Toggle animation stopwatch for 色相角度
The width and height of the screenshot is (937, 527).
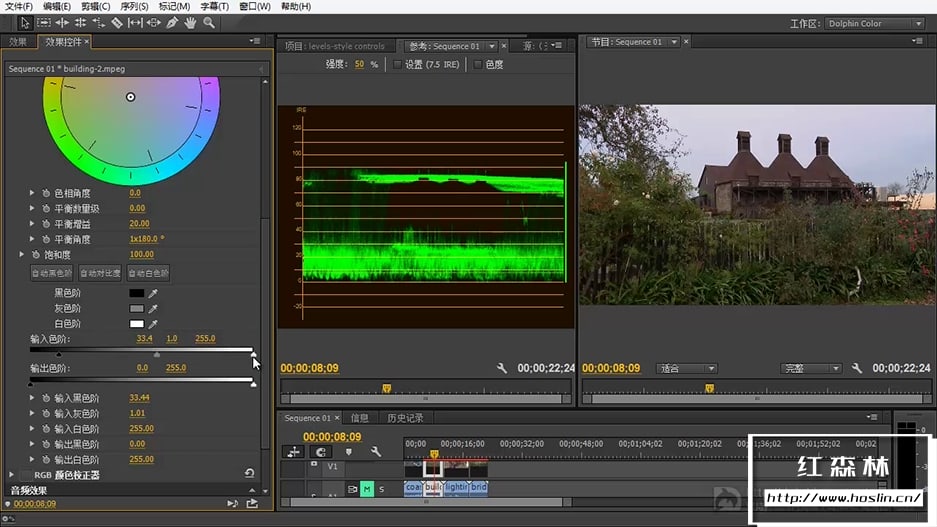46,193
